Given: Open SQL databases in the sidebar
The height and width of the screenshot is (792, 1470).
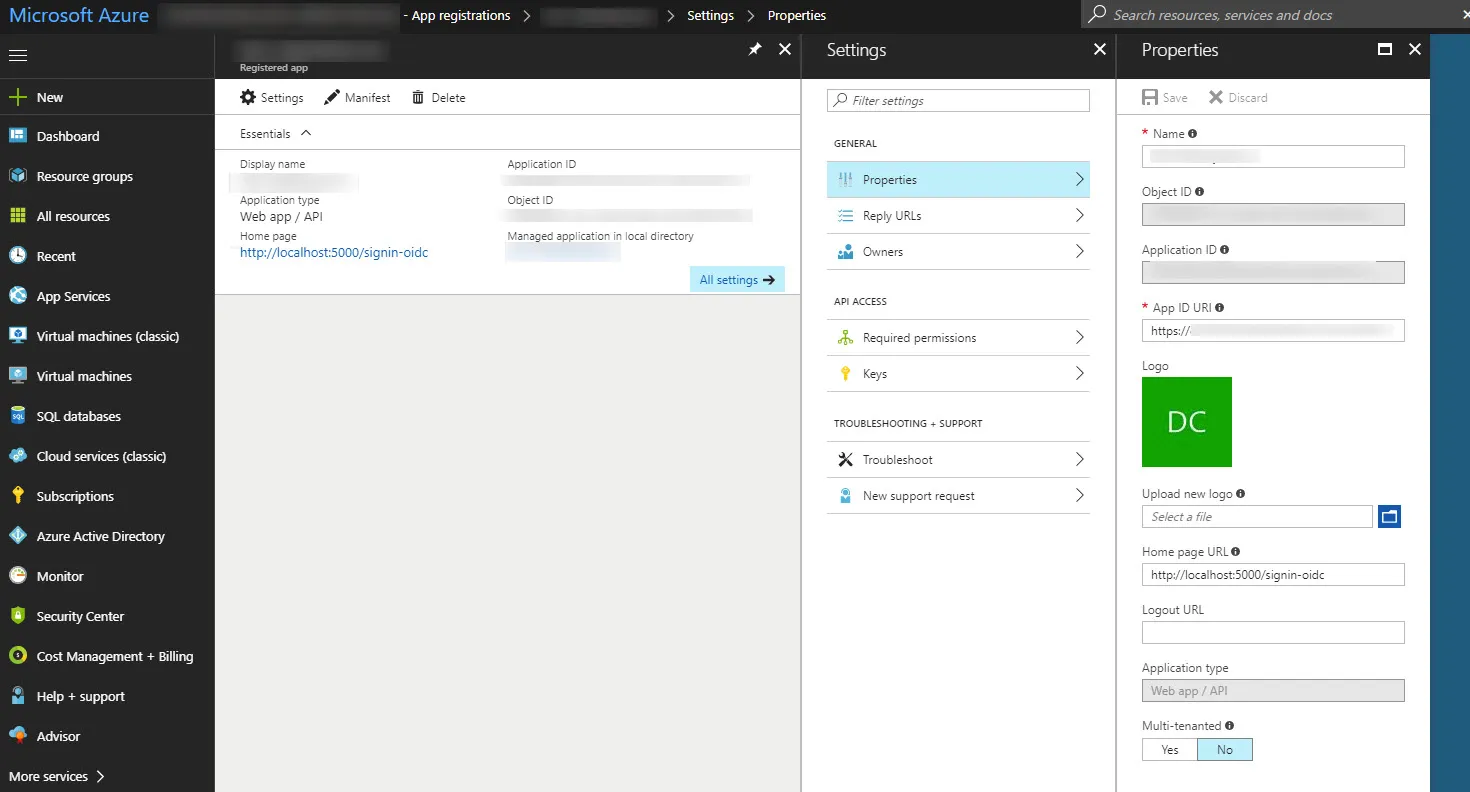Looking at the screenshot, I should tap(78, 417).
